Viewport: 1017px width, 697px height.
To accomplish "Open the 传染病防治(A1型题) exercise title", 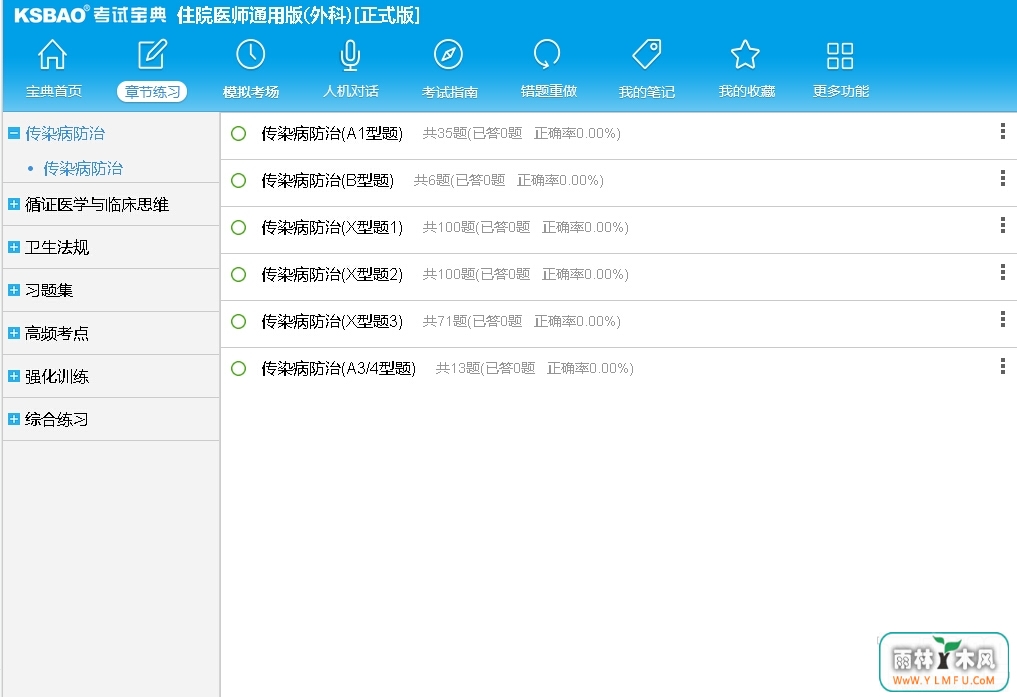I will [x=332, y=134].
